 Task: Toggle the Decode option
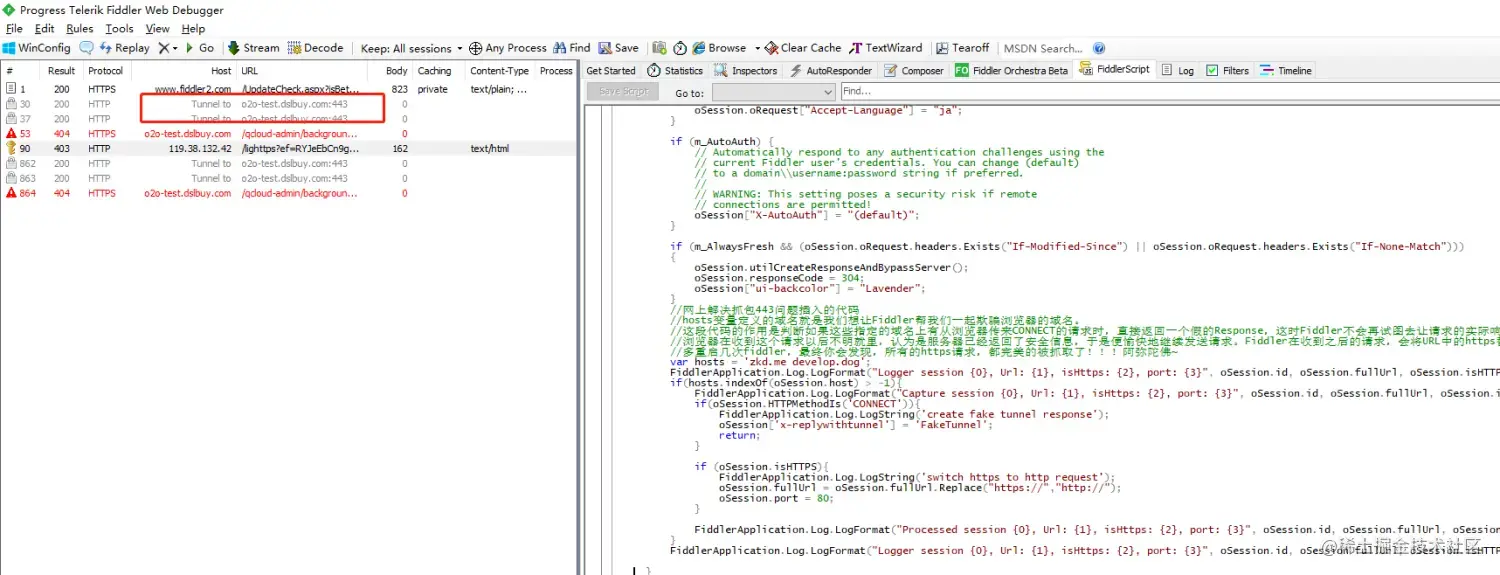[x=316, y=48]
